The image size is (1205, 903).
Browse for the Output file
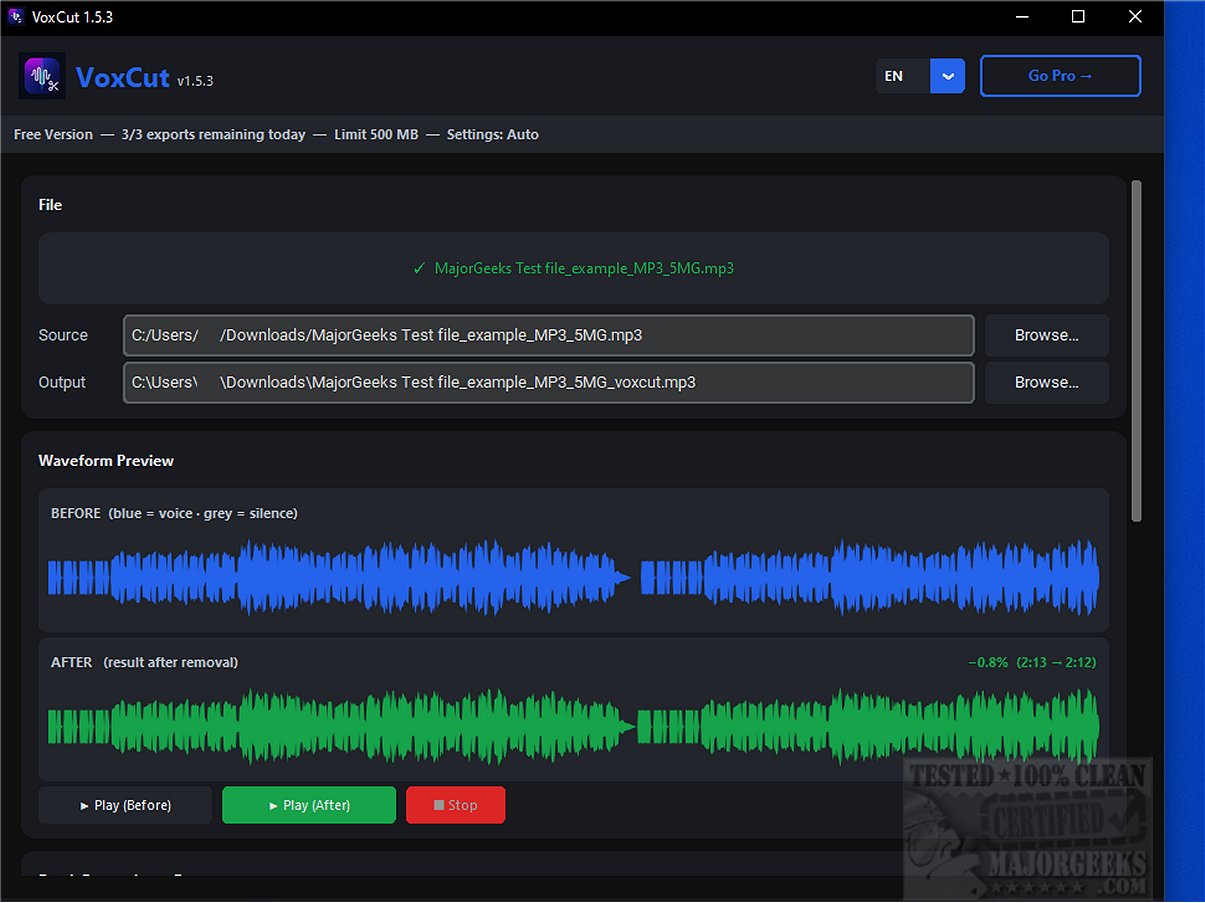coord(1047,382)
